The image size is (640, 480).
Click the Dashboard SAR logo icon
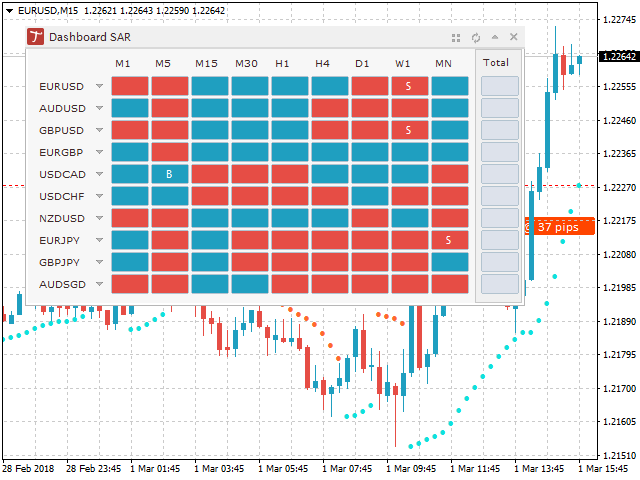tap(36, 37)
